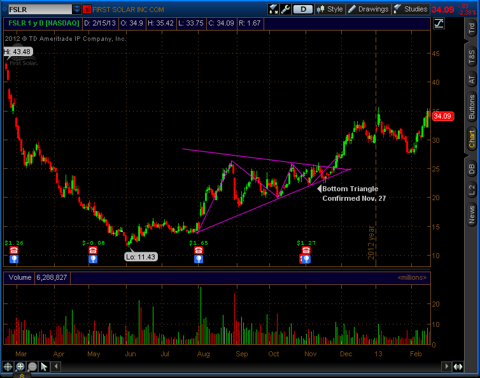Click the quick studies flask icon

point(273,9)
